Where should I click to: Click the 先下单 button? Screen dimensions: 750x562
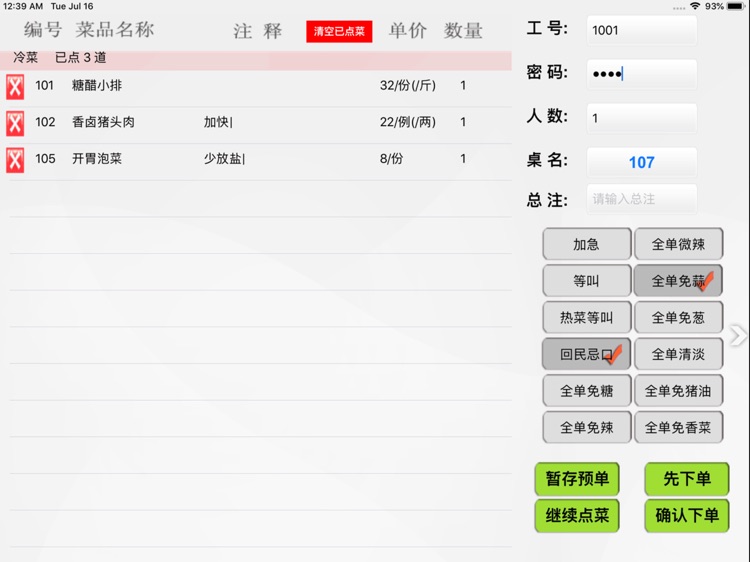coord(687,478)
